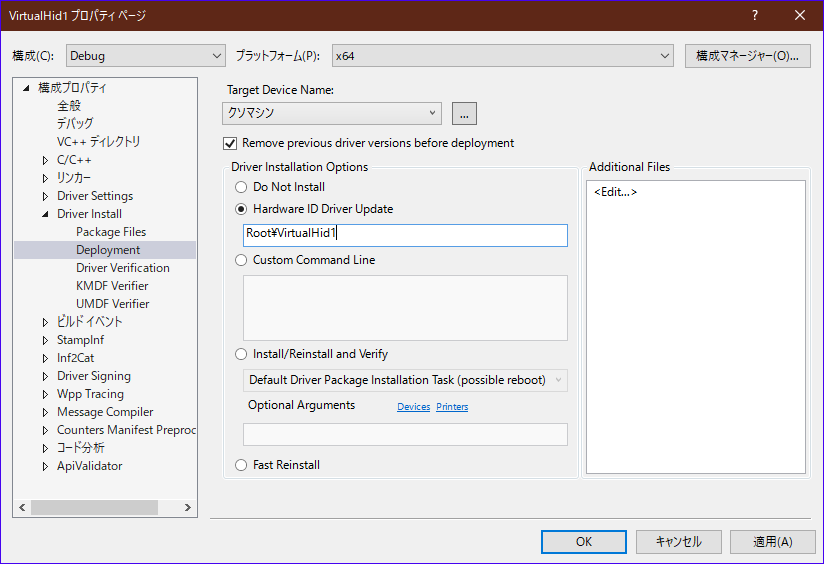The image size is (824, 564).
Task: Select KMDF Verifier tree item
Action: click(x=112, y=285)
